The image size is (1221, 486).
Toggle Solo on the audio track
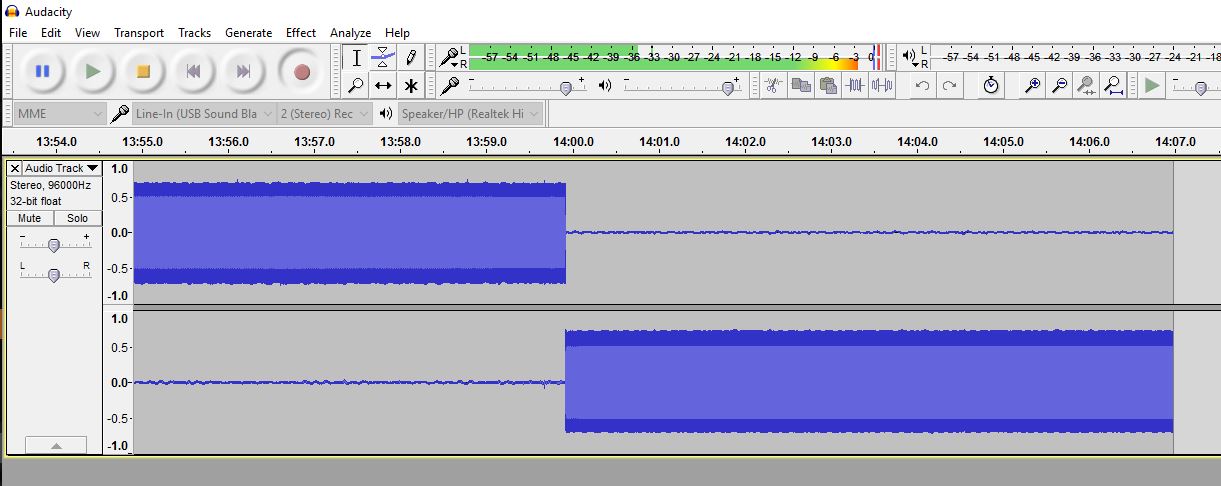tap(77, 218)
